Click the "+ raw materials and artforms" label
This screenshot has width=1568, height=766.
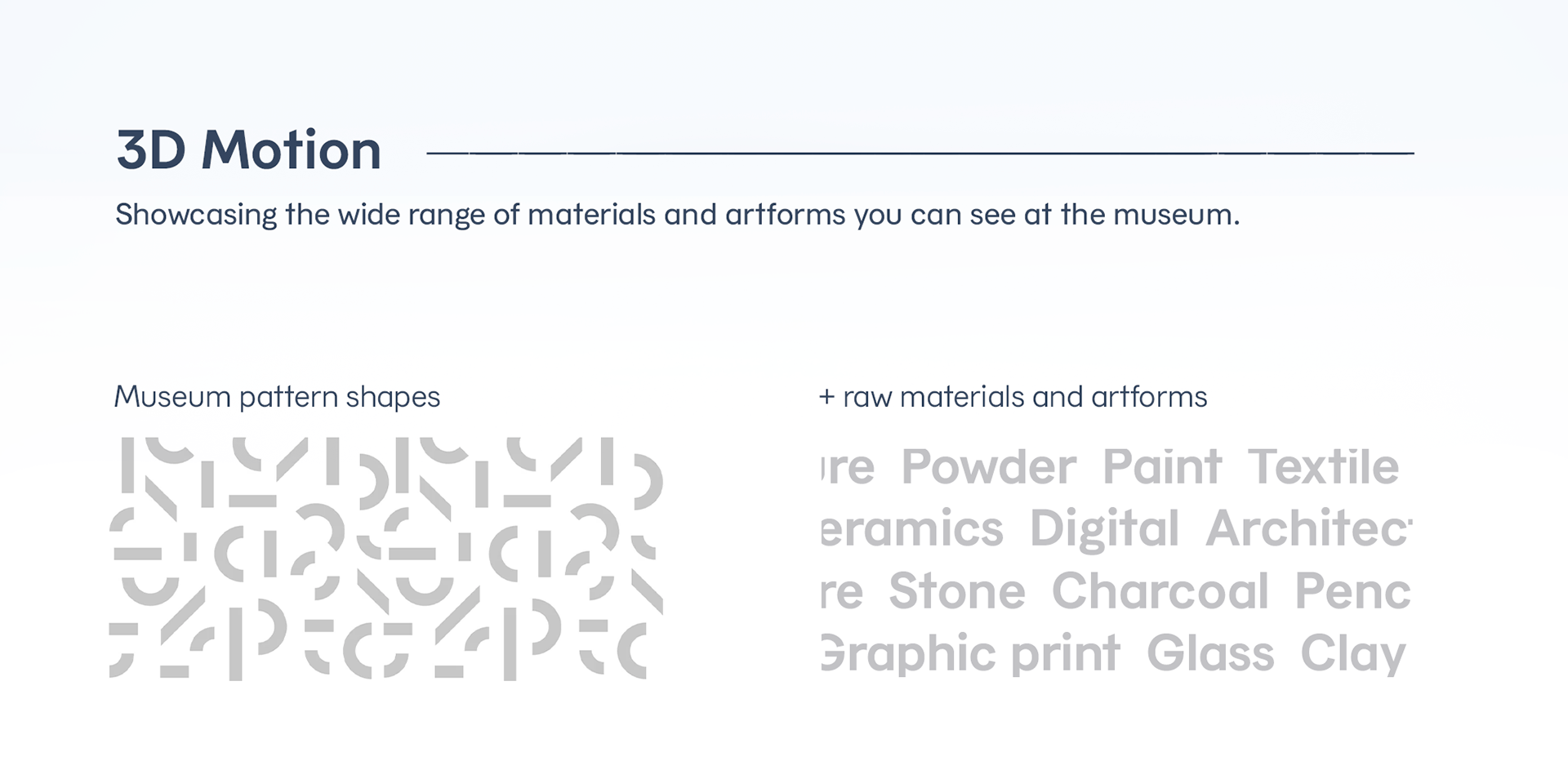click(1013, 397)
